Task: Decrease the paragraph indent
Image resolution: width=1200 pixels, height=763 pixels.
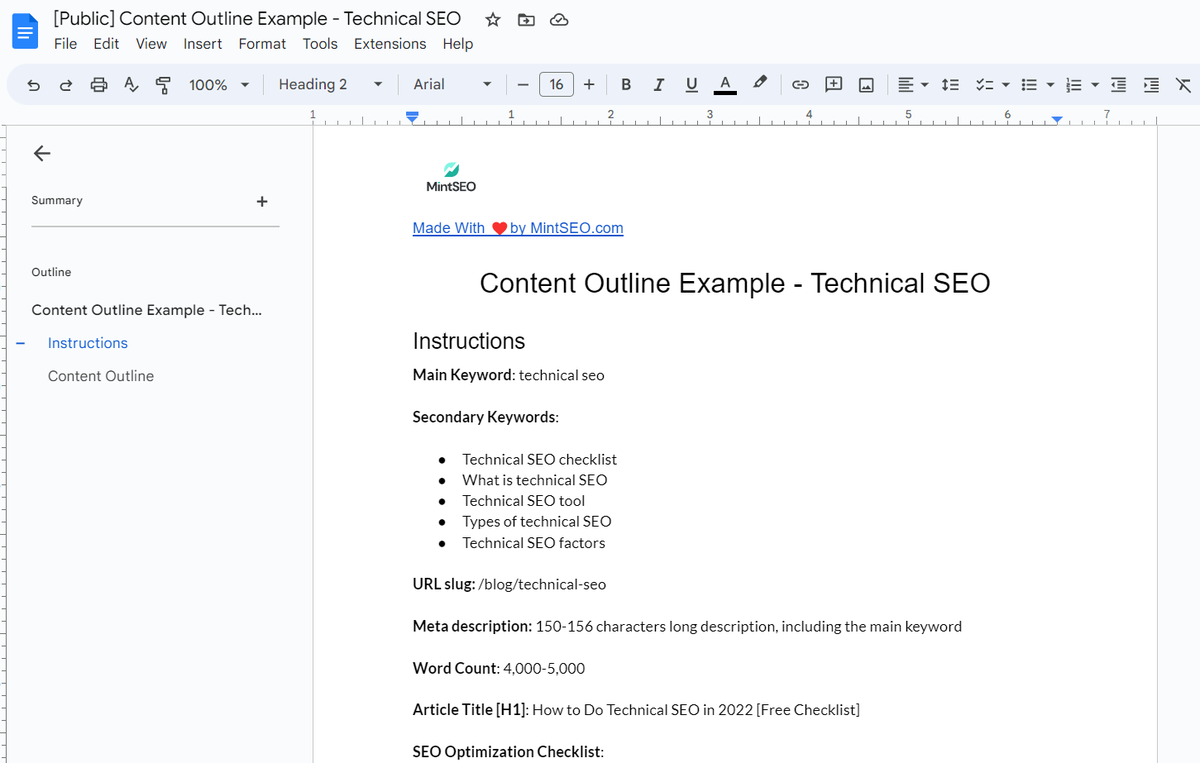Action: coord(1119,85)
